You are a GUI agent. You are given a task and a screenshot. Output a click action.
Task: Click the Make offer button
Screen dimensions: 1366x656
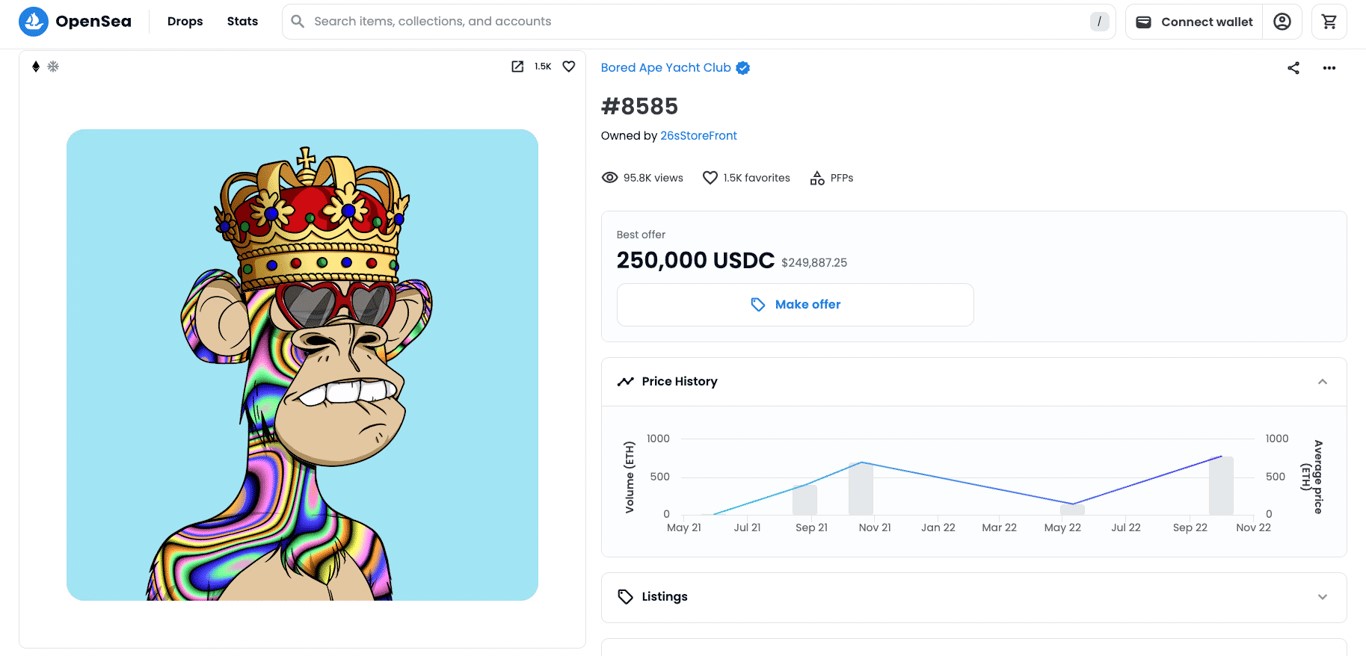pos(795,305)
